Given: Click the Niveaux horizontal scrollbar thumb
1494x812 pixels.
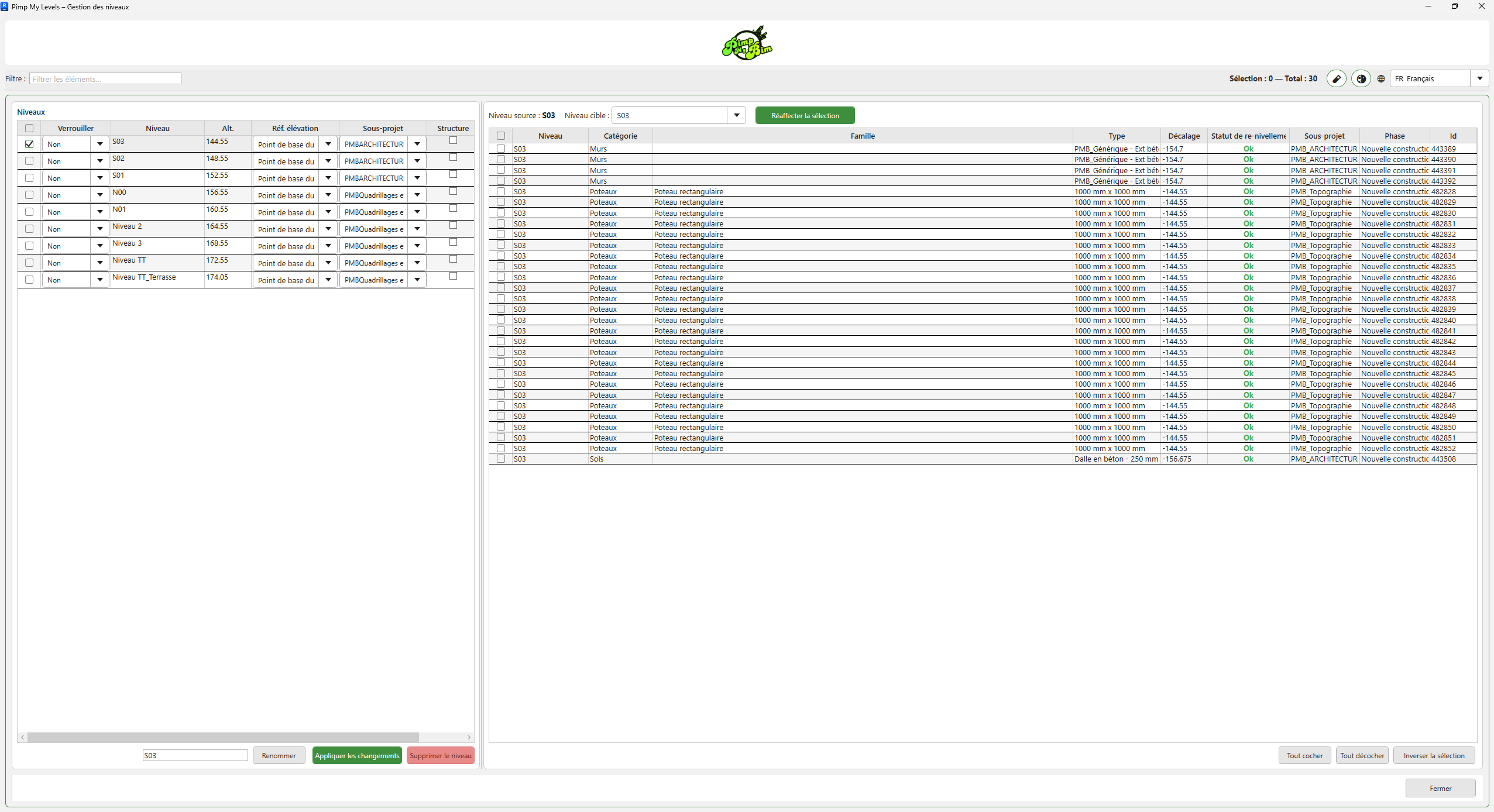Looking at the screenshot, I should point(223,737).
